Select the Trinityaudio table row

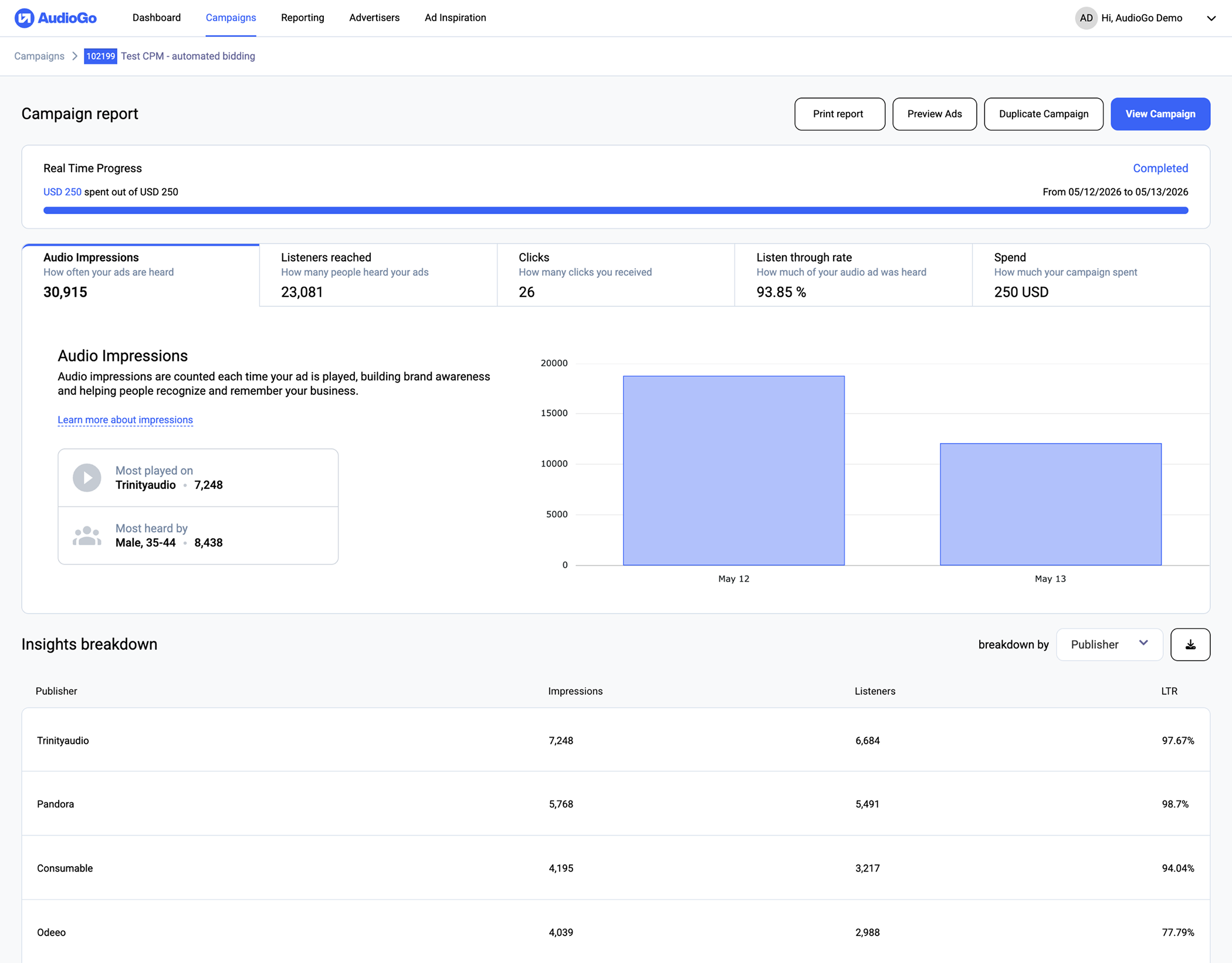pyautogui.click(x=616, y=741)
